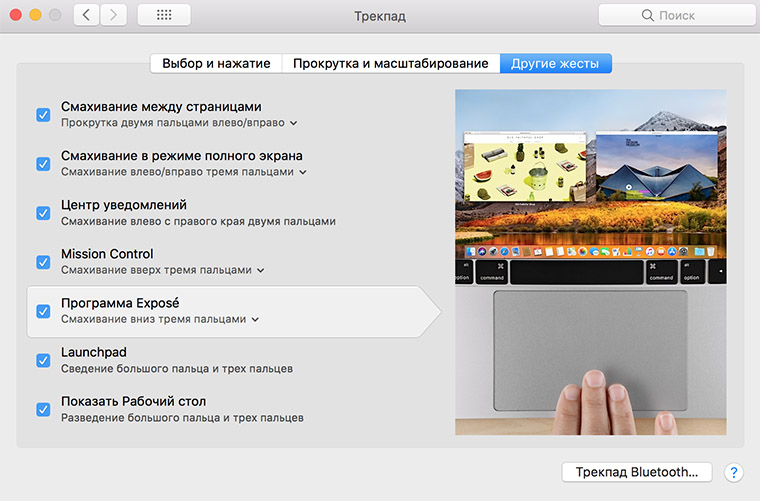This screenshot has width=760, height=501.
Task: Open help with the question mark button
Action: (734, 472)
